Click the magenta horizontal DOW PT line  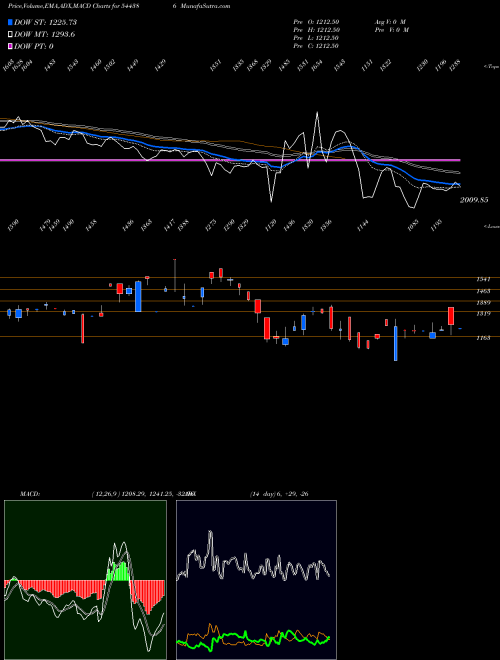(x=230, y=160)
